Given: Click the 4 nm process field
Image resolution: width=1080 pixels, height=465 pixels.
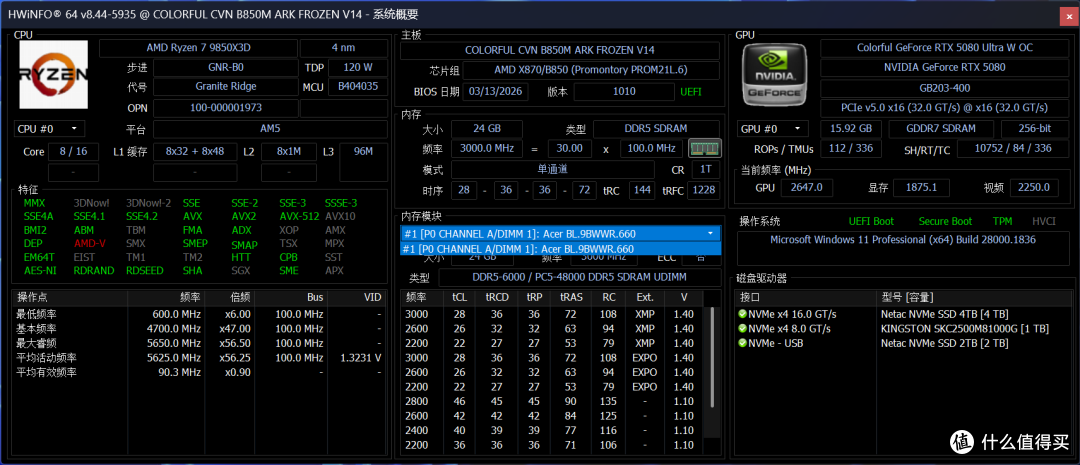Looking at the screenshot, I should click(344, 48).
